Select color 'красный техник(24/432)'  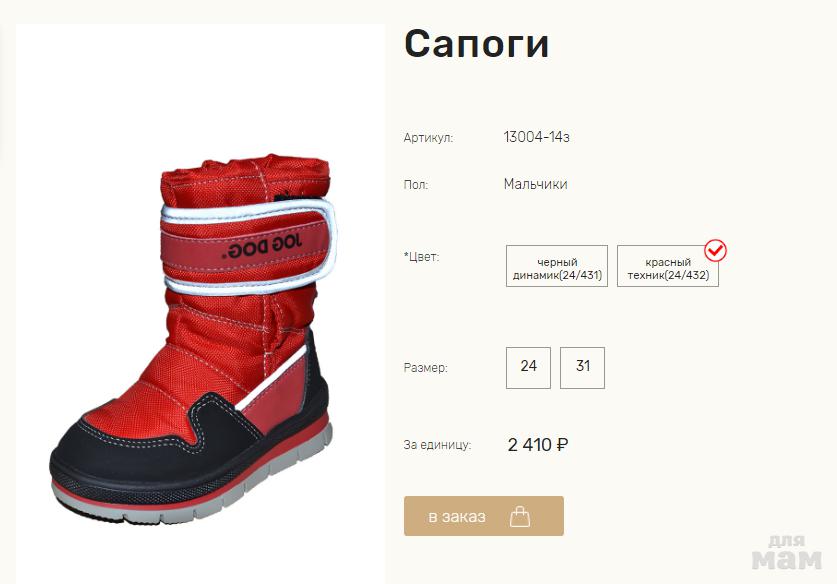click(x=668, y=266)
